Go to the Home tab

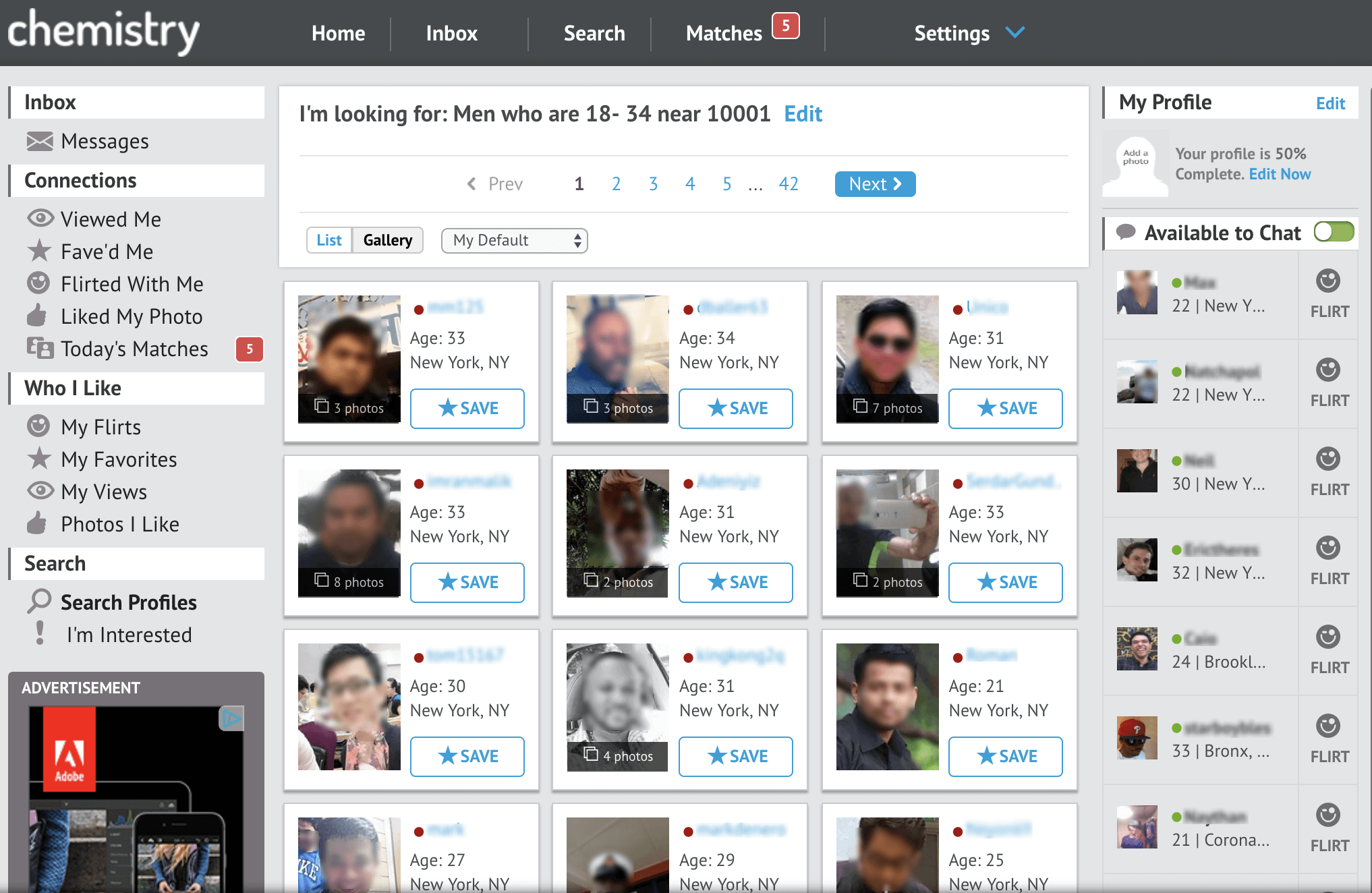tap(338, 33)
